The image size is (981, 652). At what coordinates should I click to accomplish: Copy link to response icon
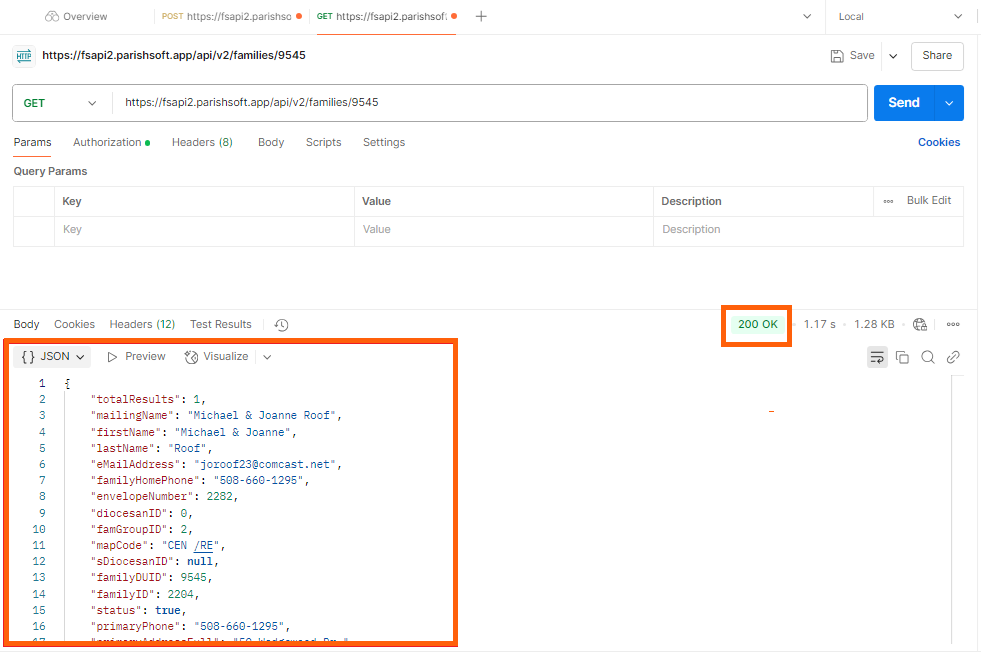click(x=953, y=357)
